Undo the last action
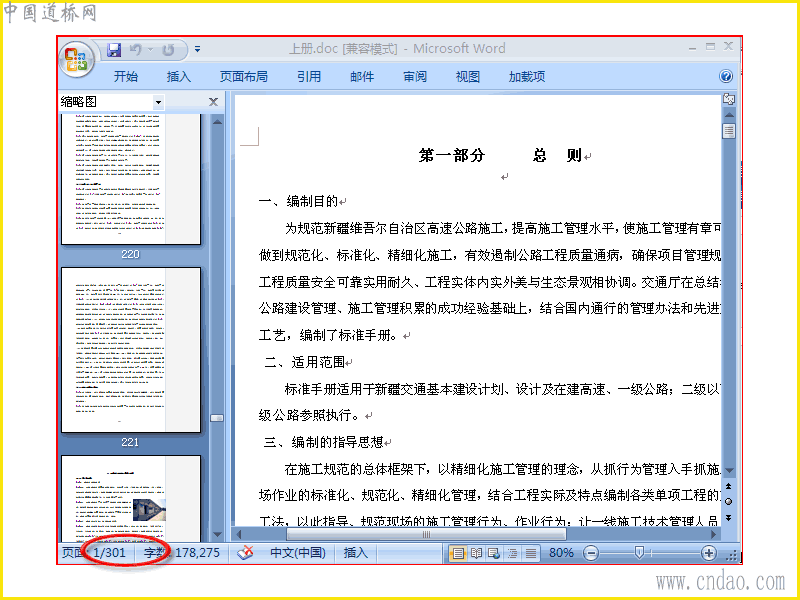Image resolution: width=800 pixels, height=600 pixels. pos(136,49)
